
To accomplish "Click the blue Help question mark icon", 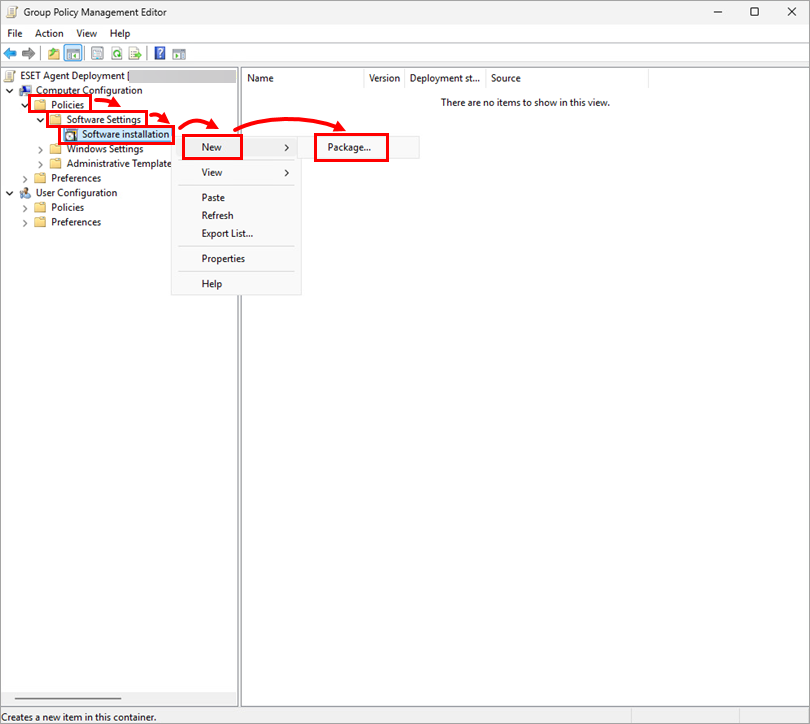I will (160, 54).
